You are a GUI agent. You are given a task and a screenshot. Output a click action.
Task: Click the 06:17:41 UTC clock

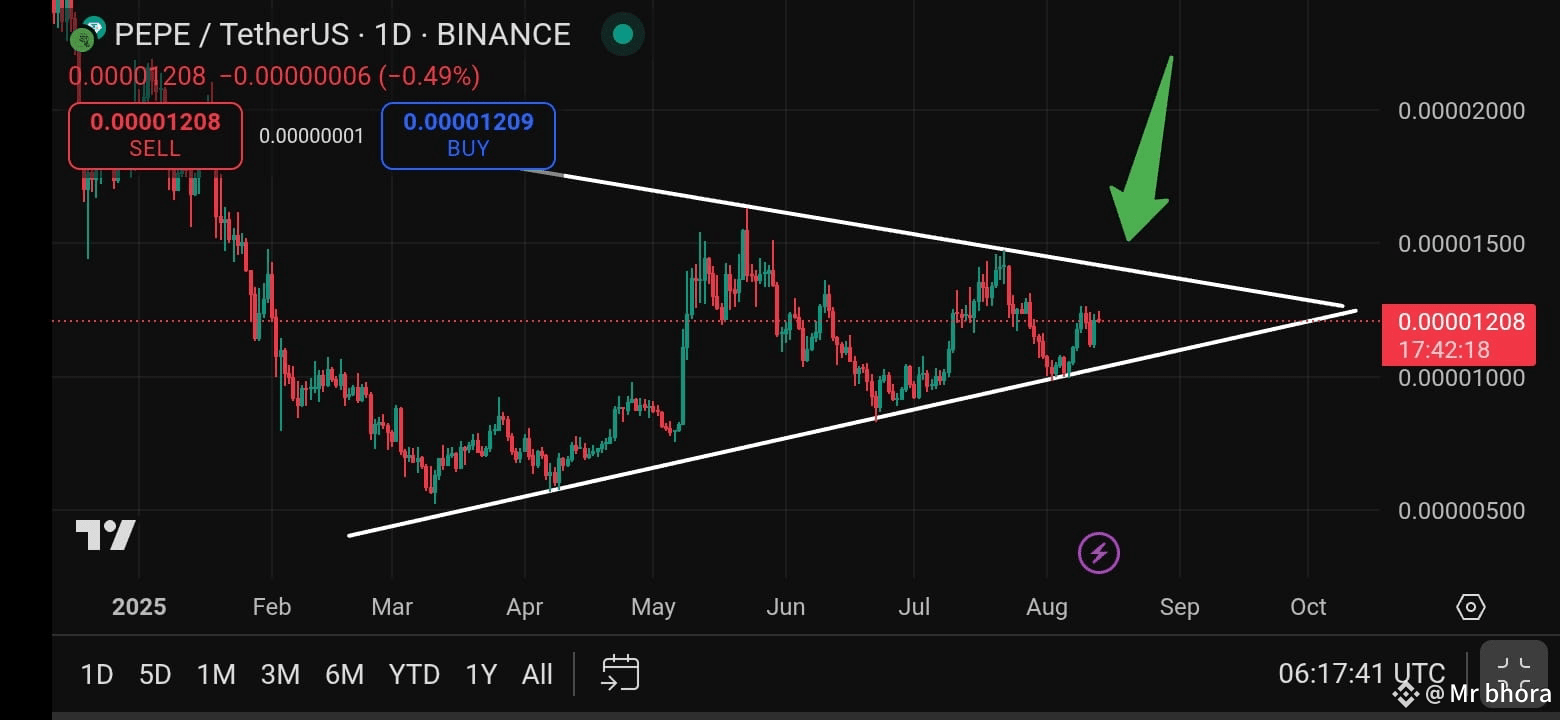(x=1361, y=674)
